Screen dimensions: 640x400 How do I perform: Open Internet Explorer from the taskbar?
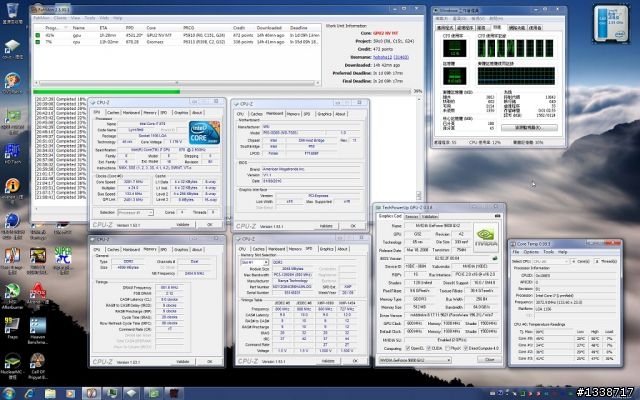pos(29,393)
